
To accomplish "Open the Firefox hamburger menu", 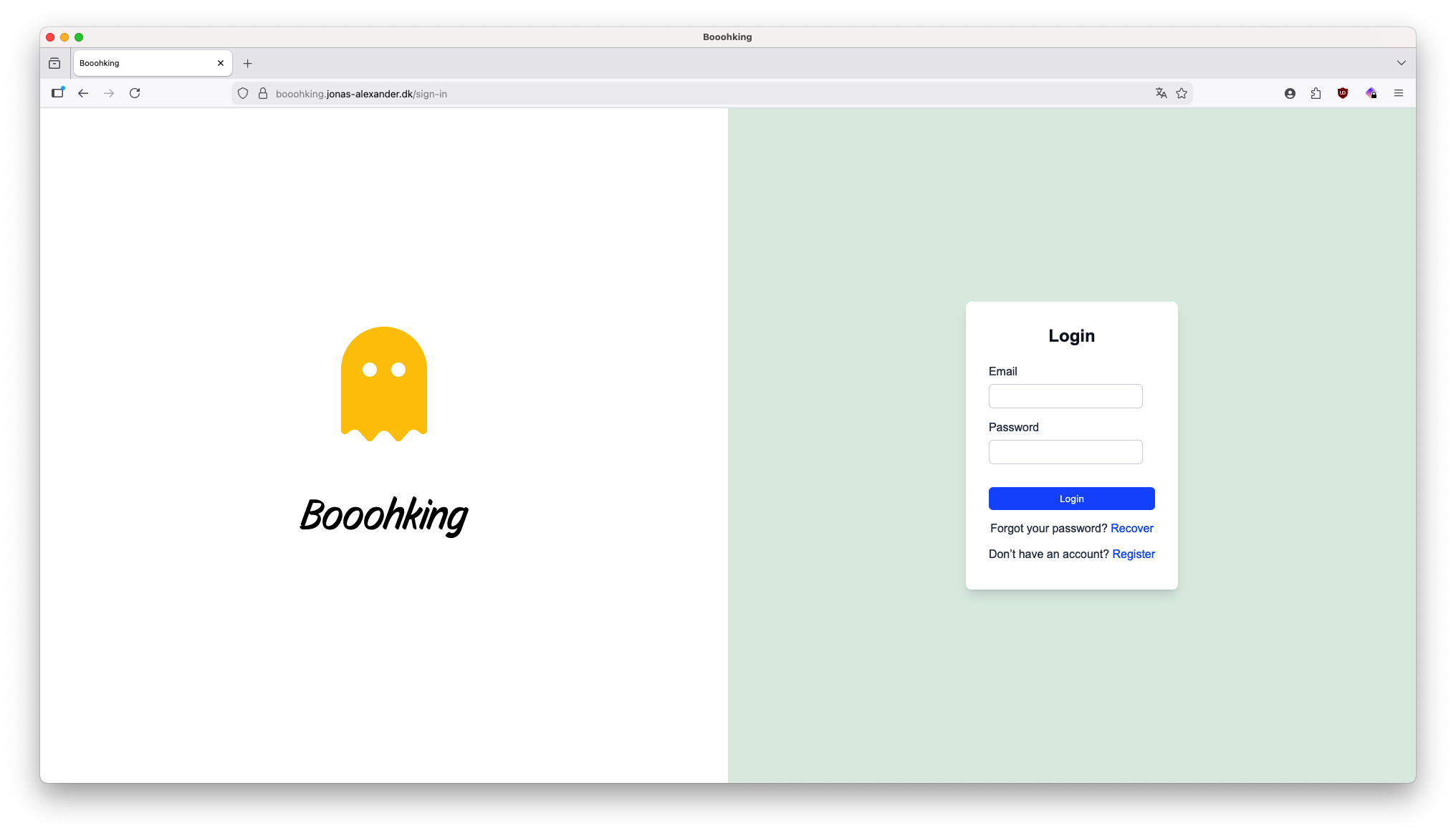I will click(x=1398, y=93).
